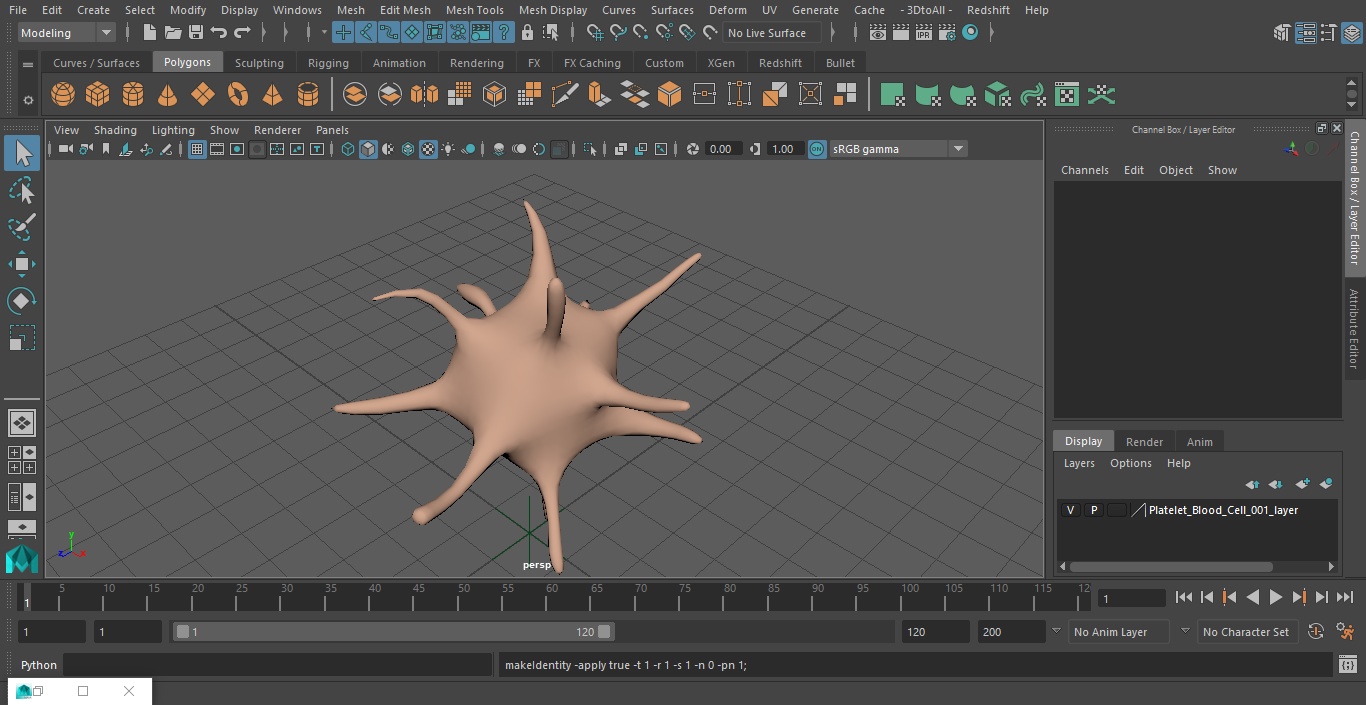Viewport: 1366px width, 705px height.
Task: Click the New Scene file icon
Action: coord(150,33)
